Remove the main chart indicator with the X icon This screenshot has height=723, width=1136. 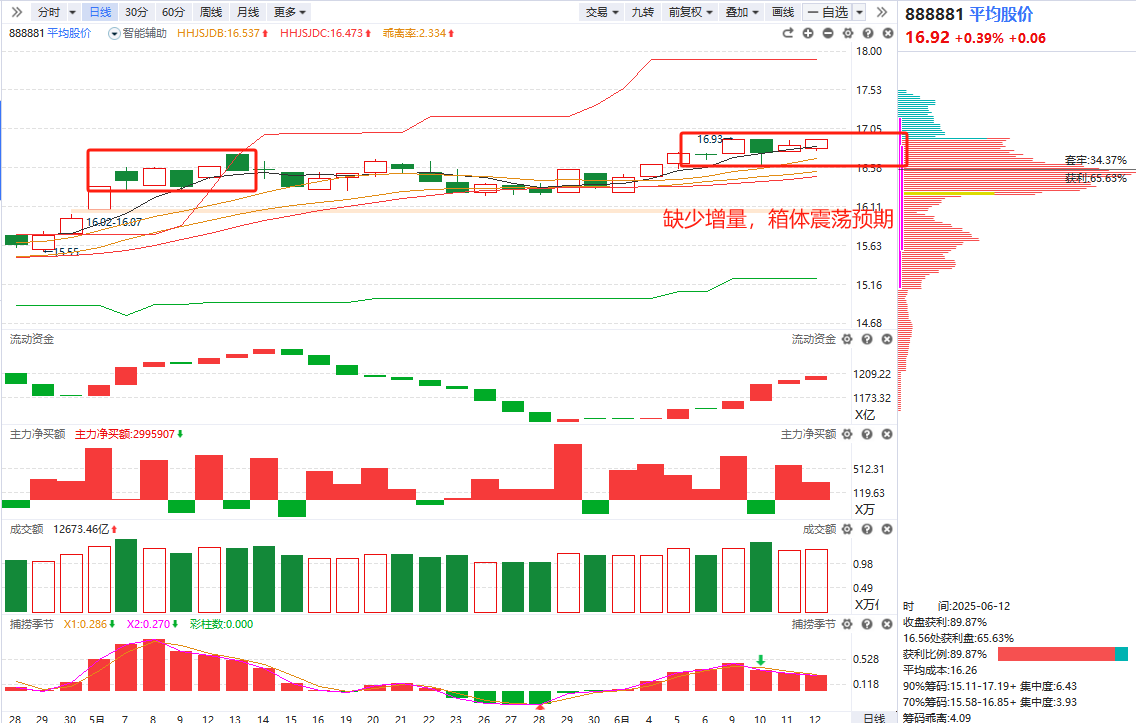pyautogui.click(x=888, y=33)
